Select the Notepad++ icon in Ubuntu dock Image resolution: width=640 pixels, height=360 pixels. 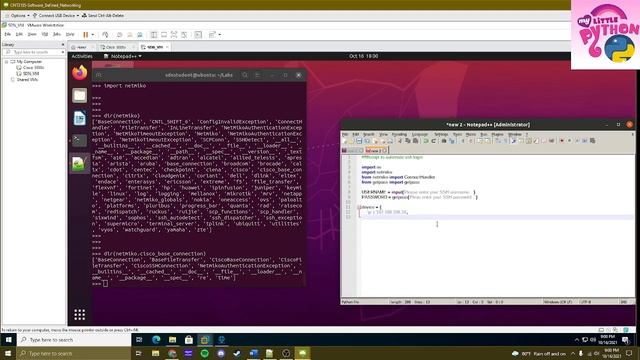pos(79,163)
